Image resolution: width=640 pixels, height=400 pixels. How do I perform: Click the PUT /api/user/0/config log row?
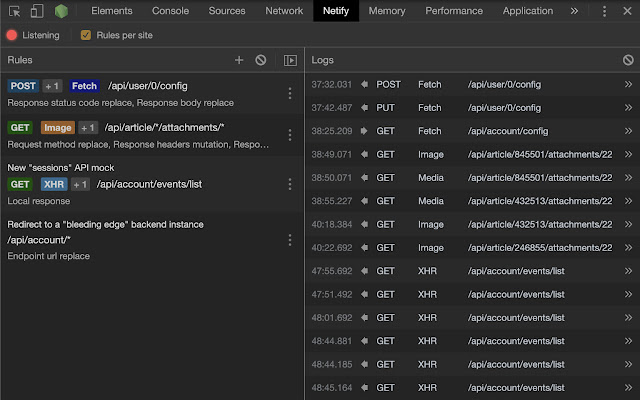point(470,108)
